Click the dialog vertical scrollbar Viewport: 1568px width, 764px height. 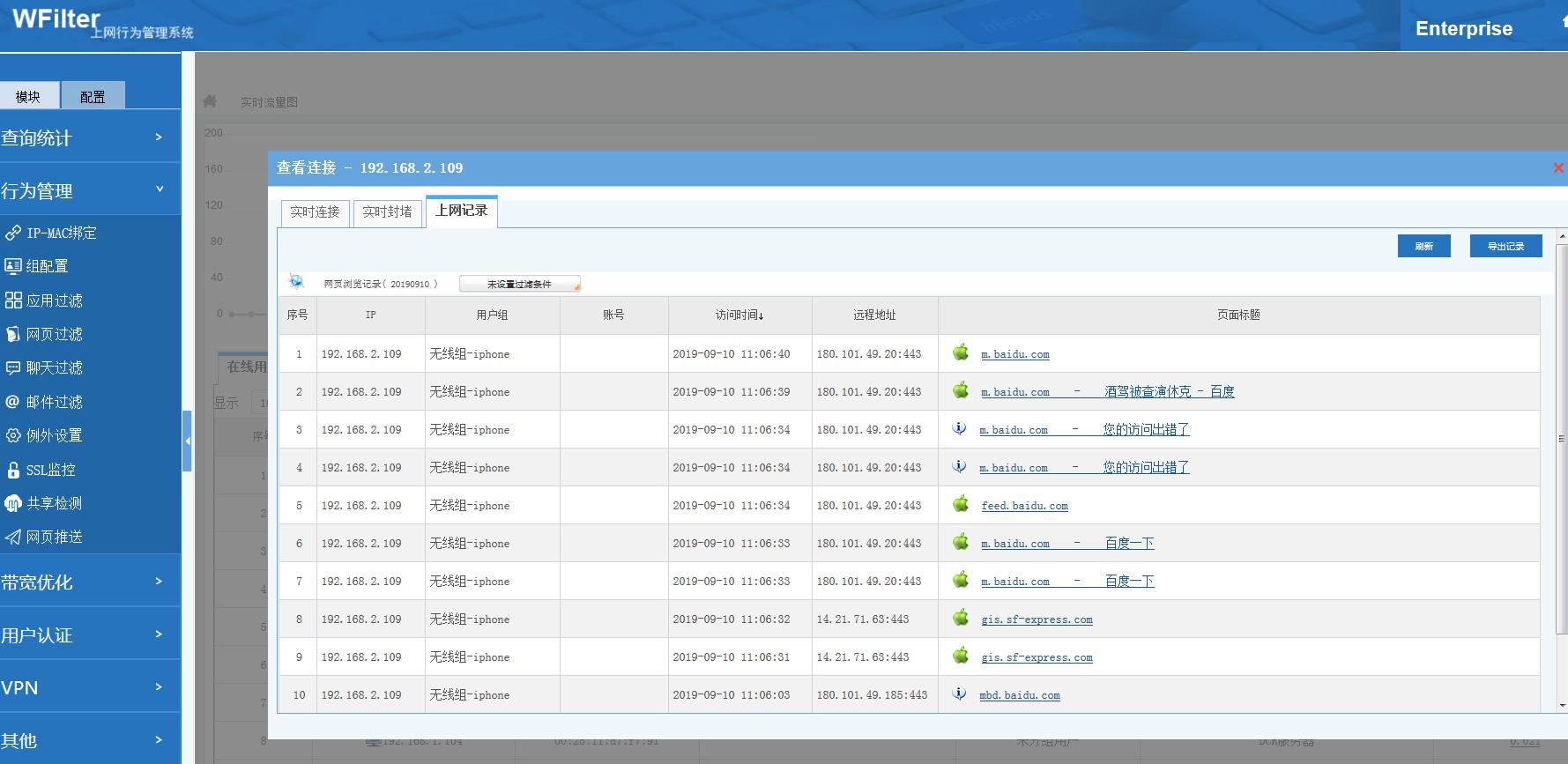(1562, 441)
